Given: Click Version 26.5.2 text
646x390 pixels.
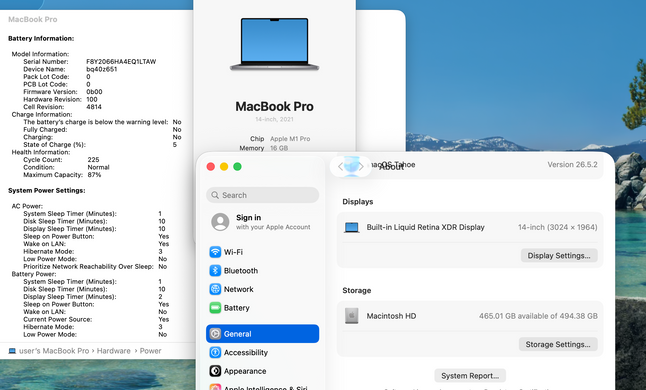Looking at the screenshot, I should coord(572,164).
